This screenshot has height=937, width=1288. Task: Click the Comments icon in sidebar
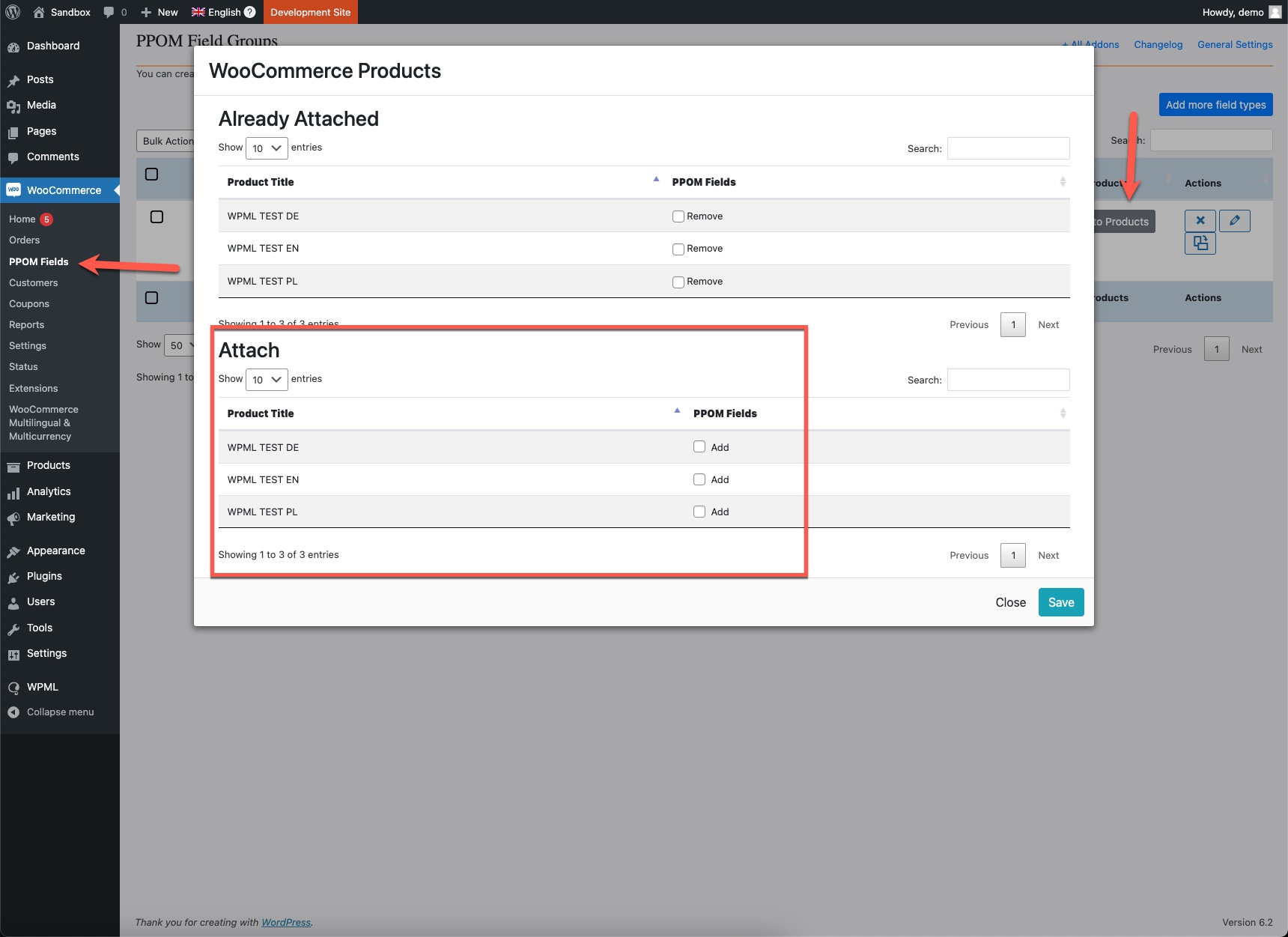coord(13,157)
